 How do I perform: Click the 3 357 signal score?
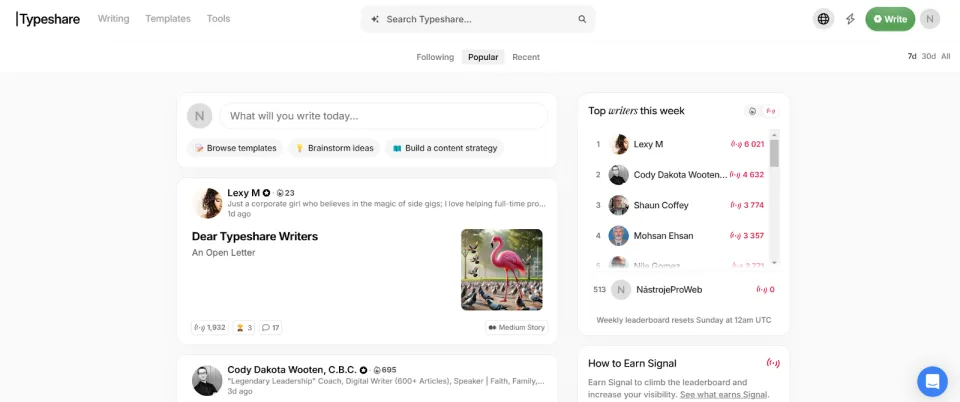[x=748, y=236]
